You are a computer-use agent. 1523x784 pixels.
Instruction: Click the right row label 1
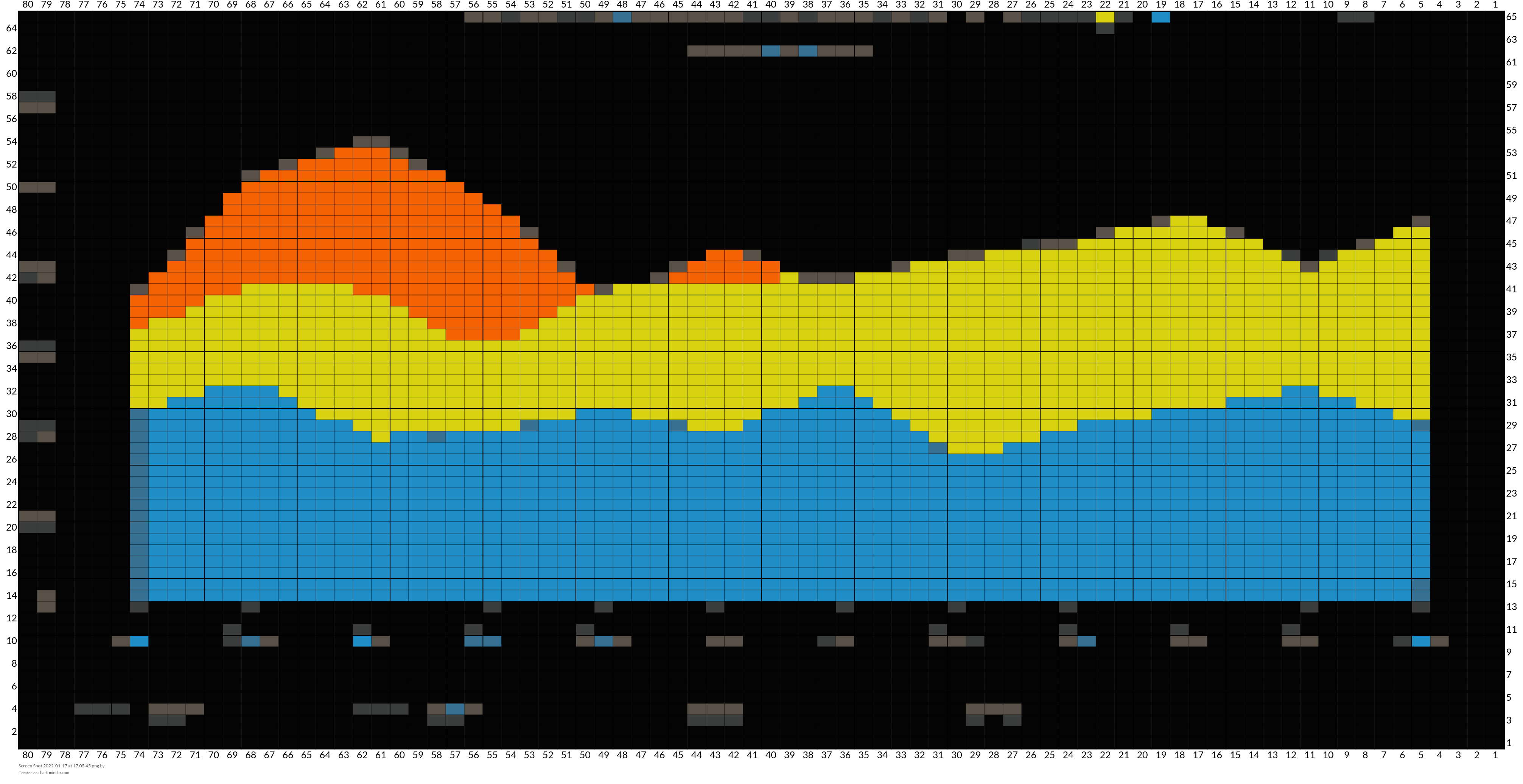click(x=1509, y=743)
